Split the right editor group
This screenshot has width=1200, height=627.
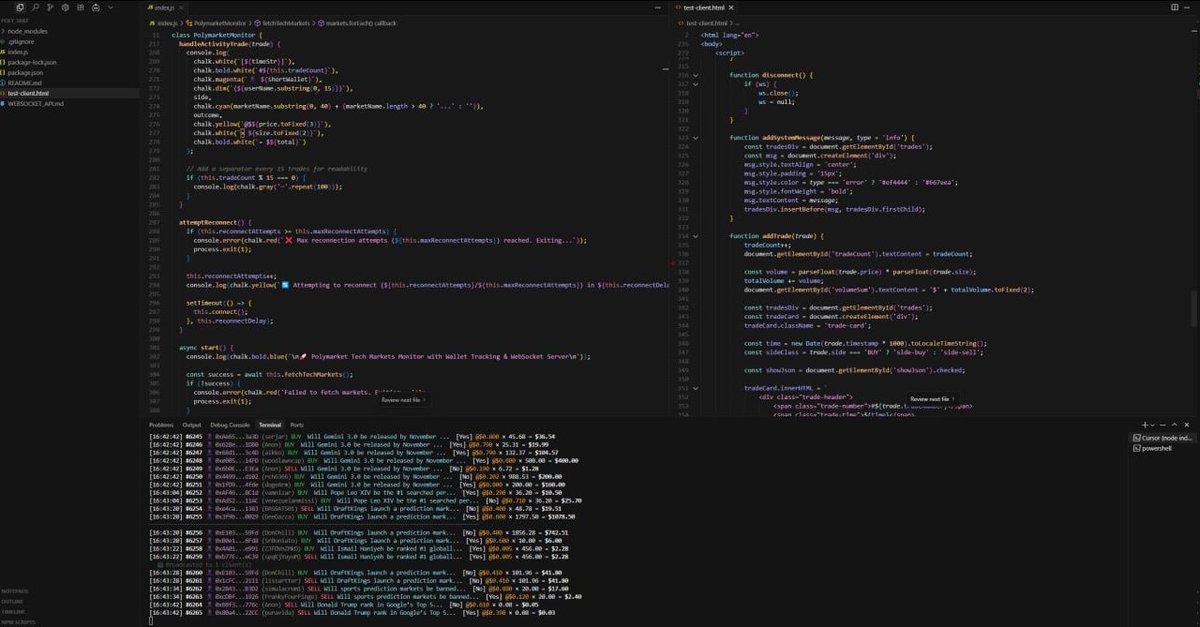click(1177, 7)
